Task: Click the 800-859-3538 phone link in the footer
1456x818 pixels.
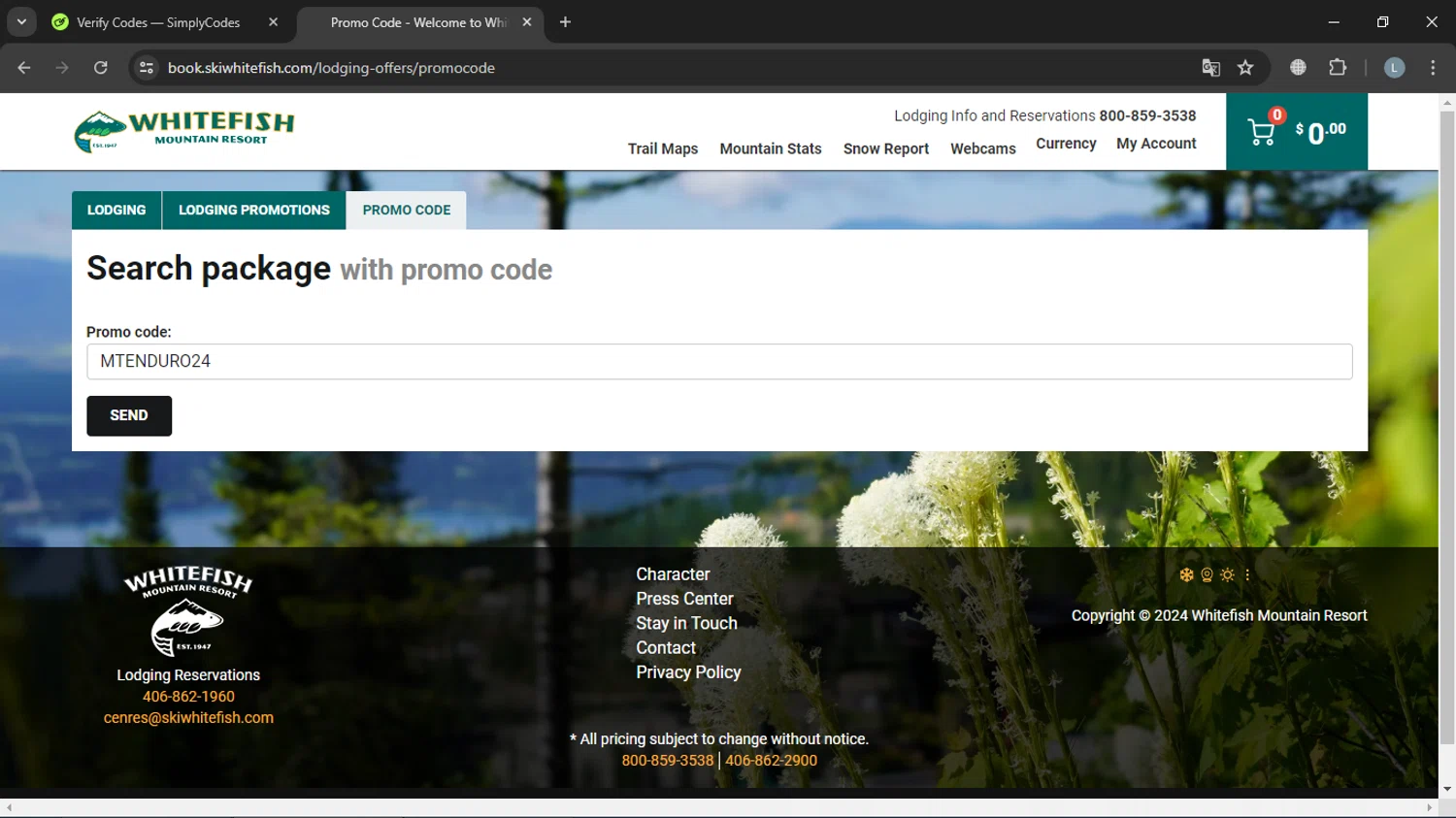Action: [668, 761]
